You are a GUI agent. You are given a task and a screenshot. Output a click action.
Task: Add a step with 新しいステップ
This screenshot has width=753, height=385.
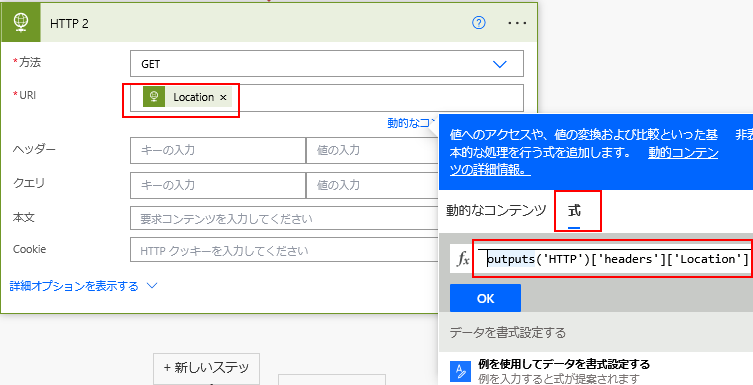coord(206,368)
